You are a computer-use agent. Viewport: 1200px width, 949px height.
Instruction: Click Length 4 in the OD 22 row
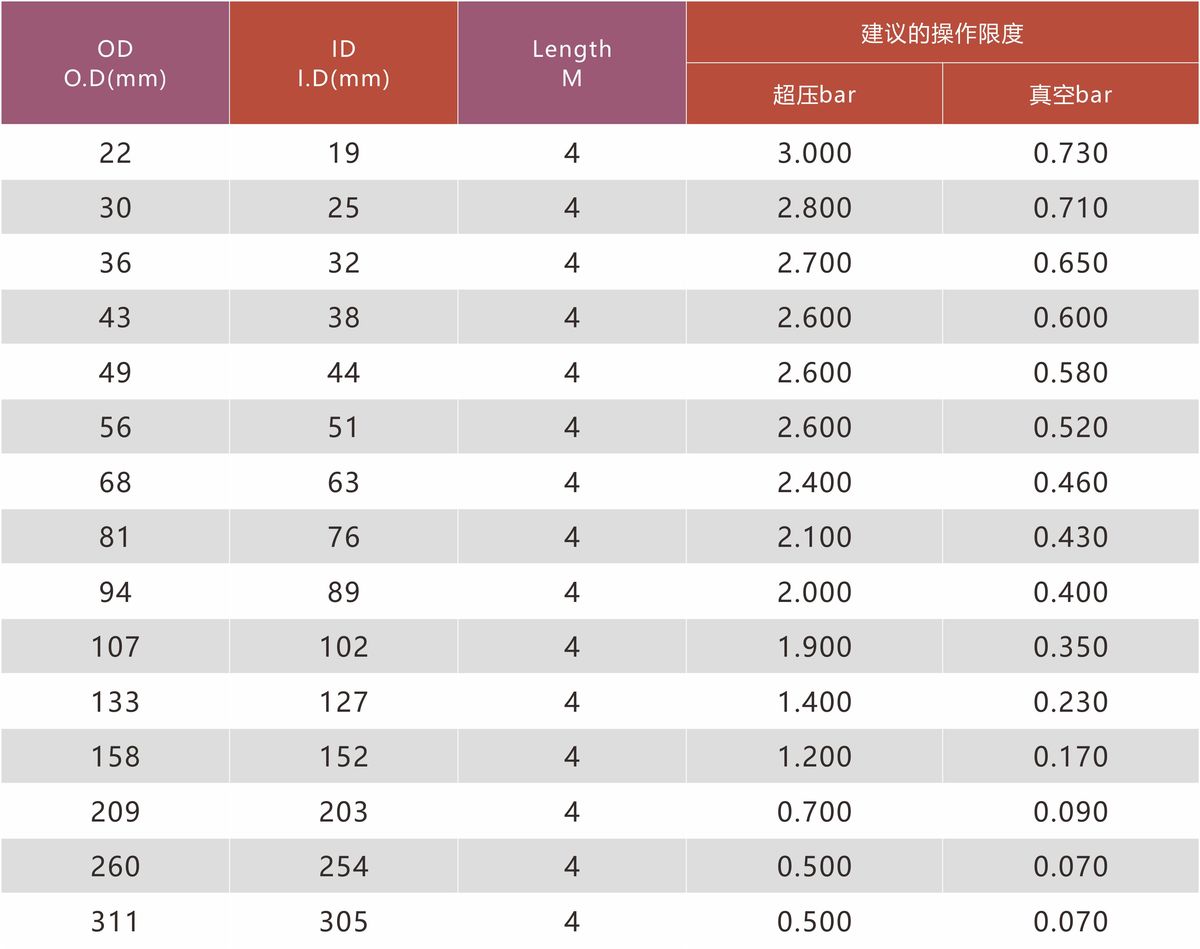pyautogui.click(x=571, y=153)
